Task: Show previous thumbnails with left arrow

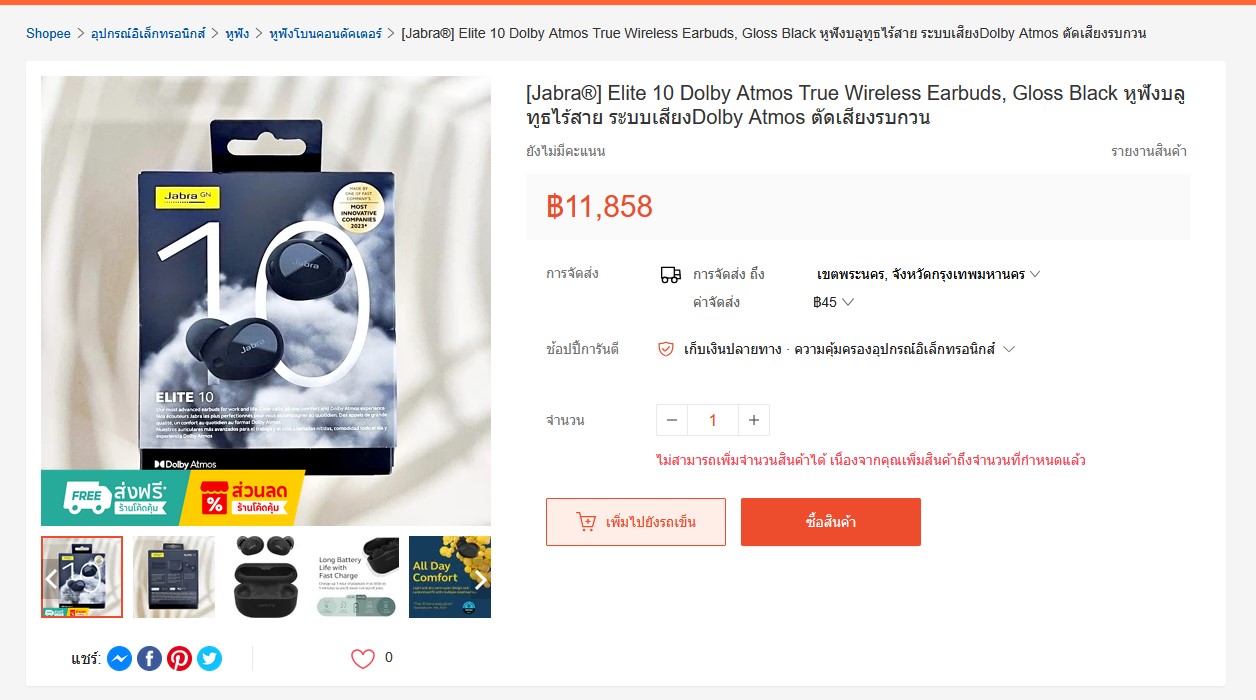Action: click(51, 579)
